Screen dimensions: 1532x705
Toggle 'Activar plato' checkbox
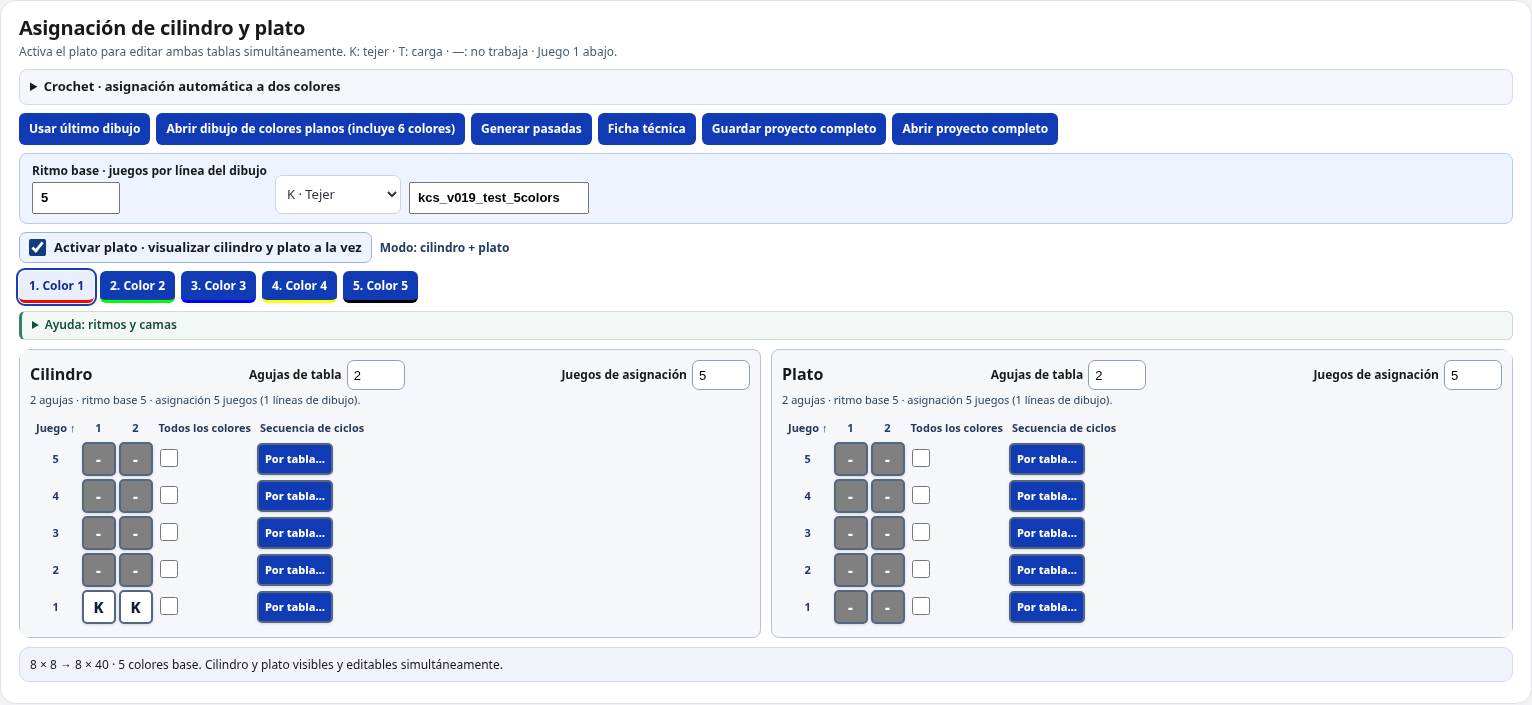click(38, 247)
